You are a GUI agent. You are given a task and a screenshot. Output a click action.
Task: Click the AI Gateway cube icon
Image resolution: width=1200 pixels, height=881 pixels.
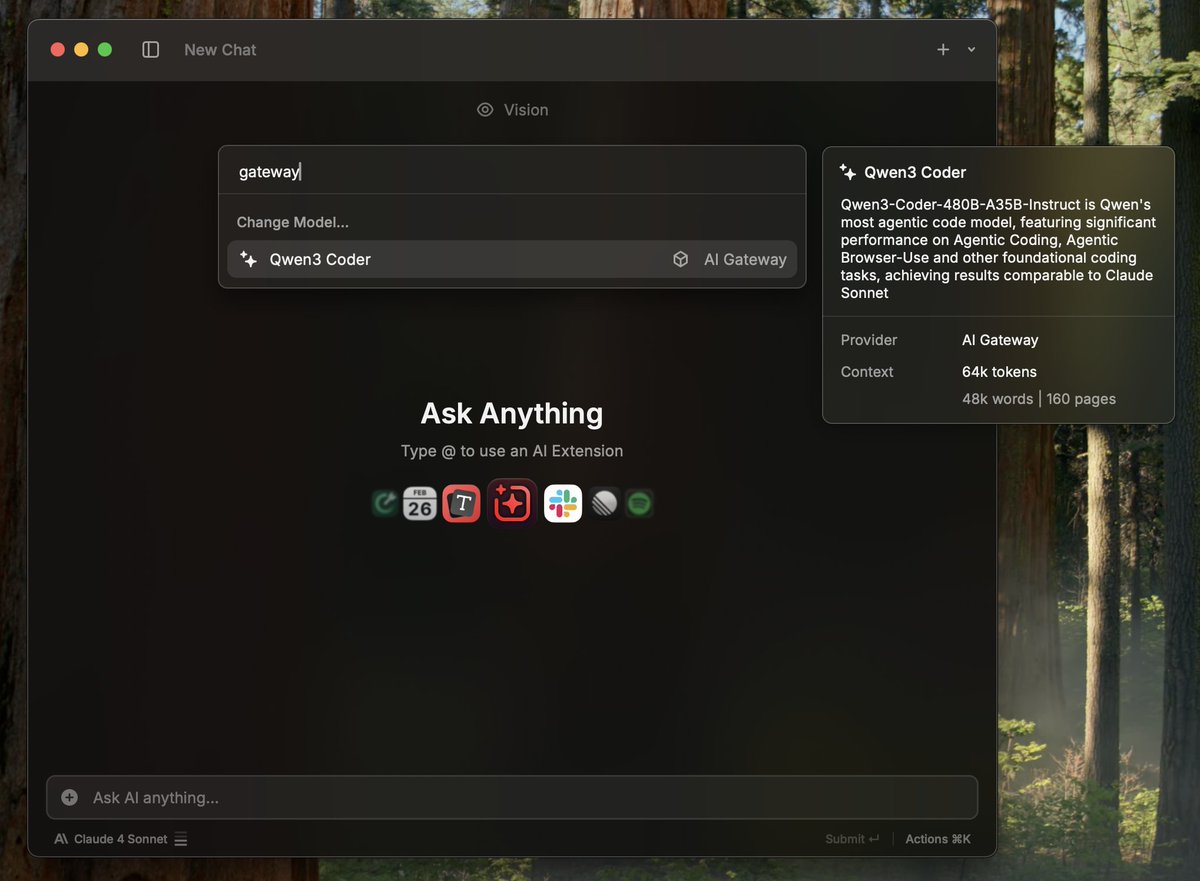point(681,259)
